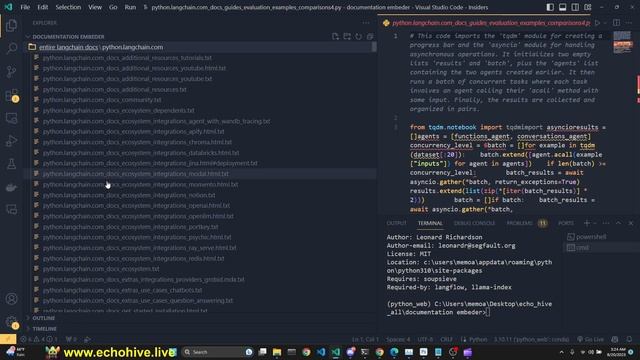Open the Manage gear icon

click(x=11, y=322)
